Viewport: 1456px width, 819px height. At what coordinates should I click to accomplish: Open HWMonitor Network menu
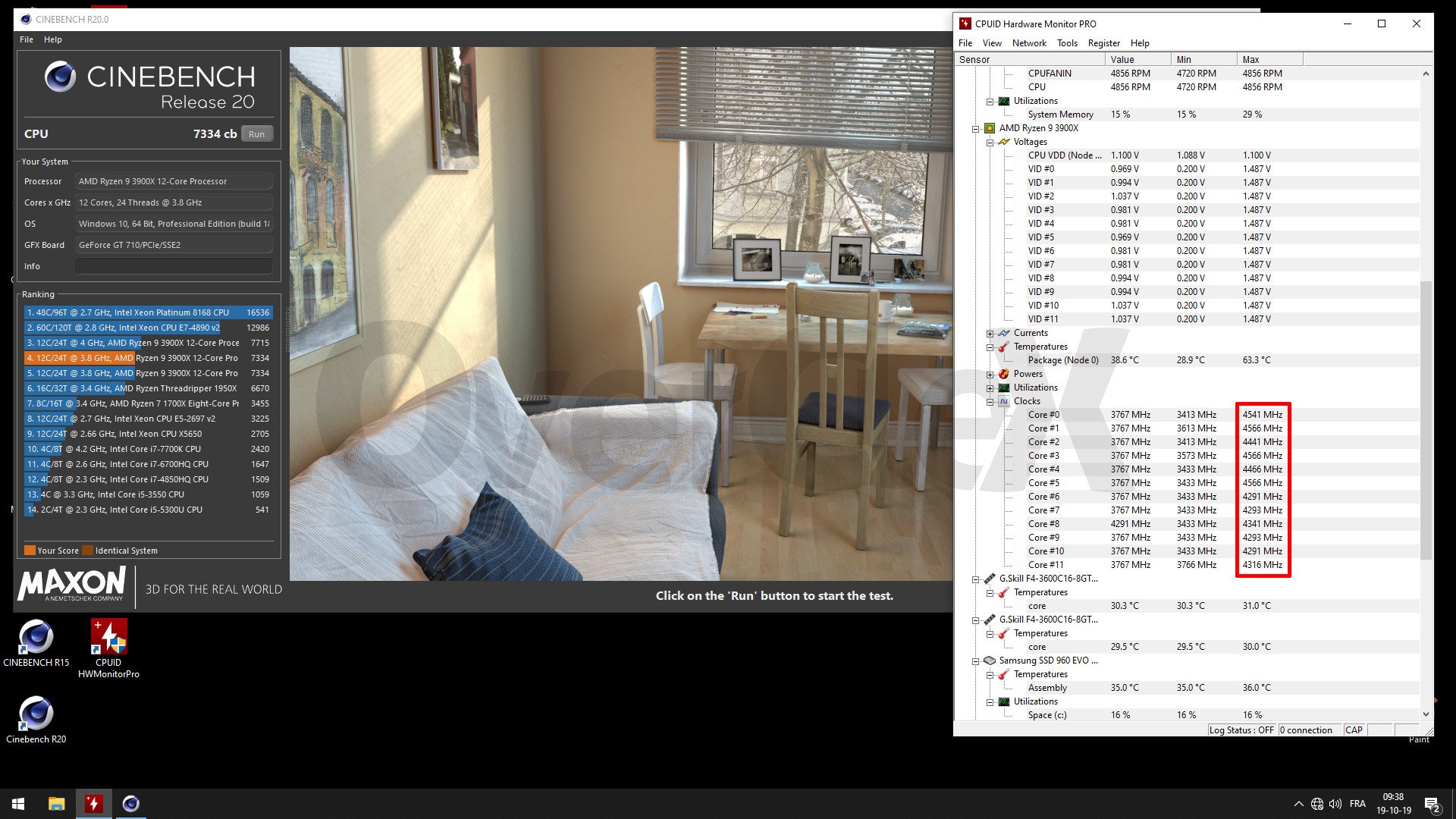(1029, 43)
